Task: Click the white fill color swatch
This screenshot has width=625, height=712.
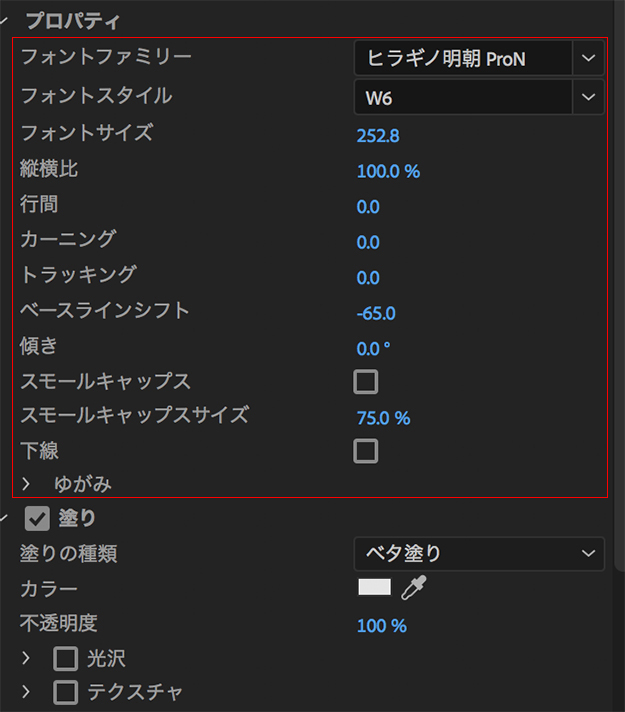Action: [374, 588]
